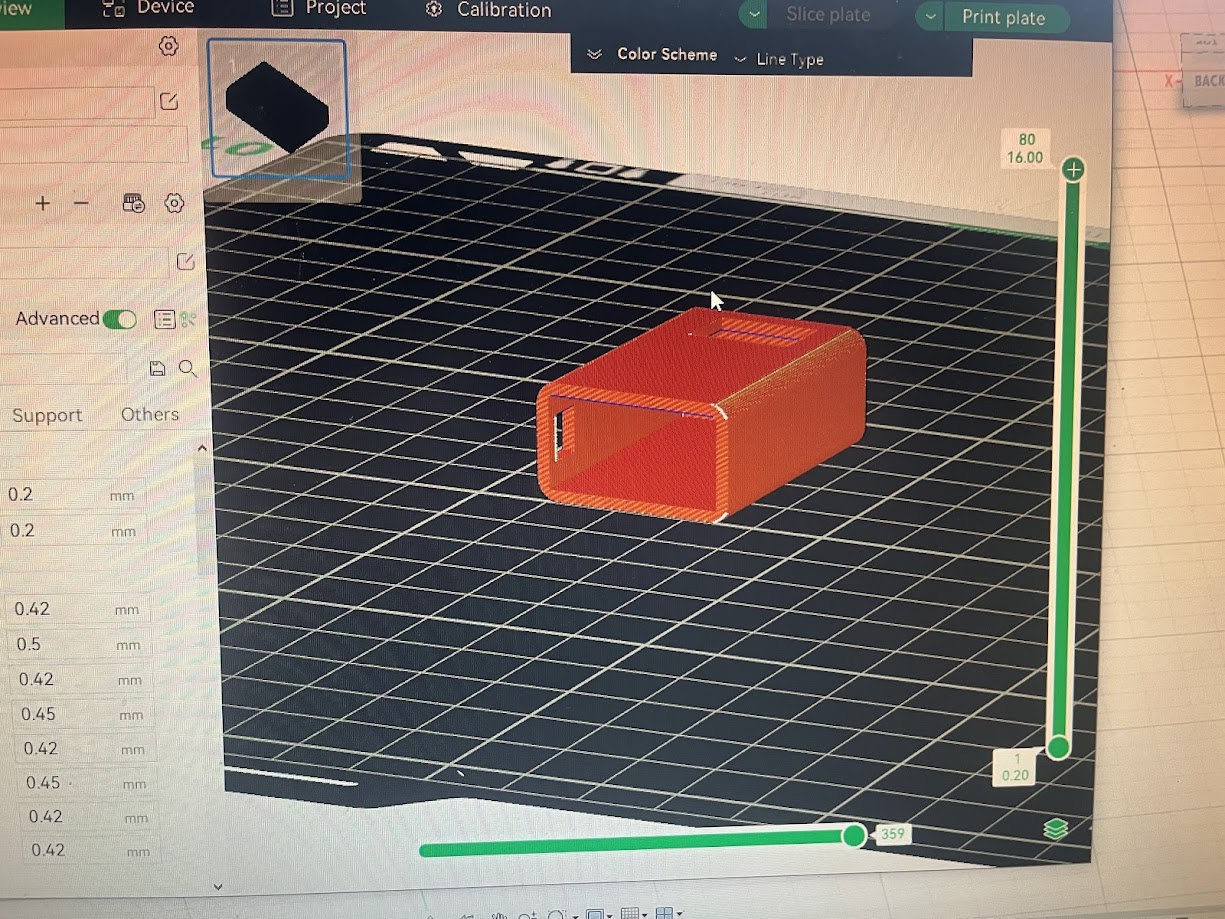
Task: Remove a filament with the minus icon
Action: click(x=81, y=203)
